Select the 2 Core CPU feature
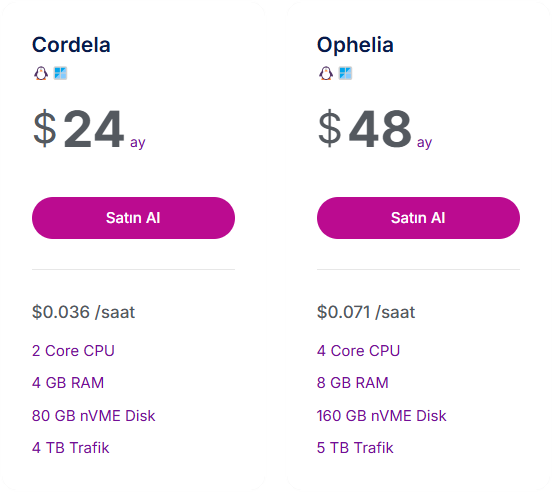 pyautogui.click(x=73, y=351)
